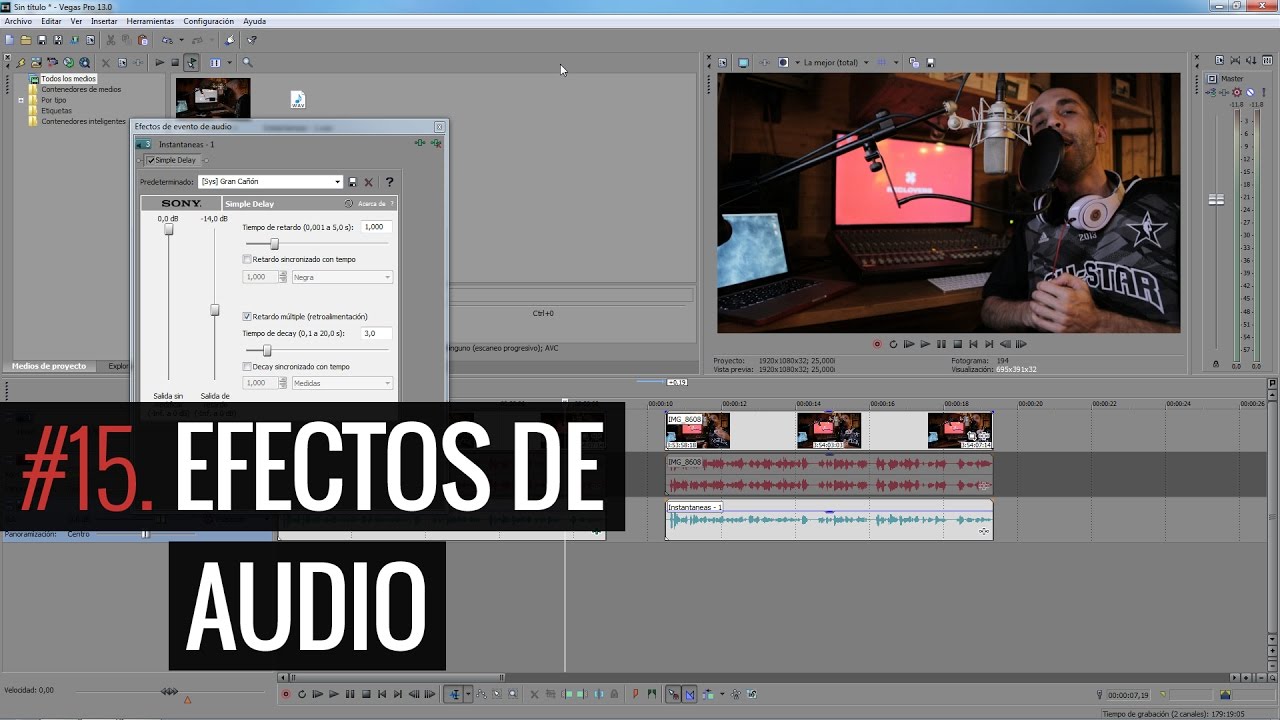Enable Retardo sincronizado con tempo
Screen dimensions: 1280x720
[247, 259]
